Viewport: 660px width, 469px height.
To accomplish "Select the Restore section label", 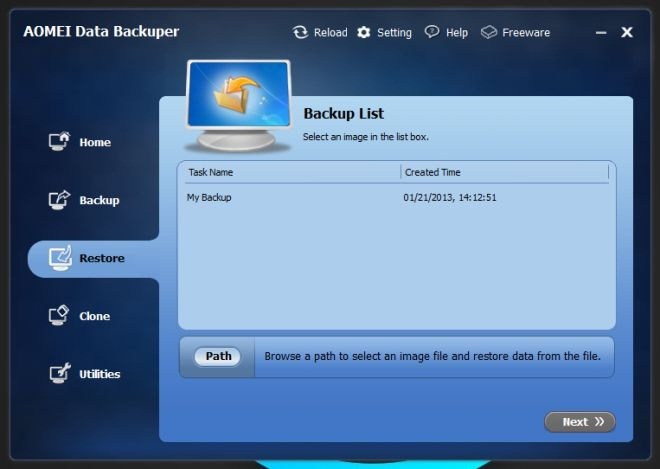I will [102, 258].
